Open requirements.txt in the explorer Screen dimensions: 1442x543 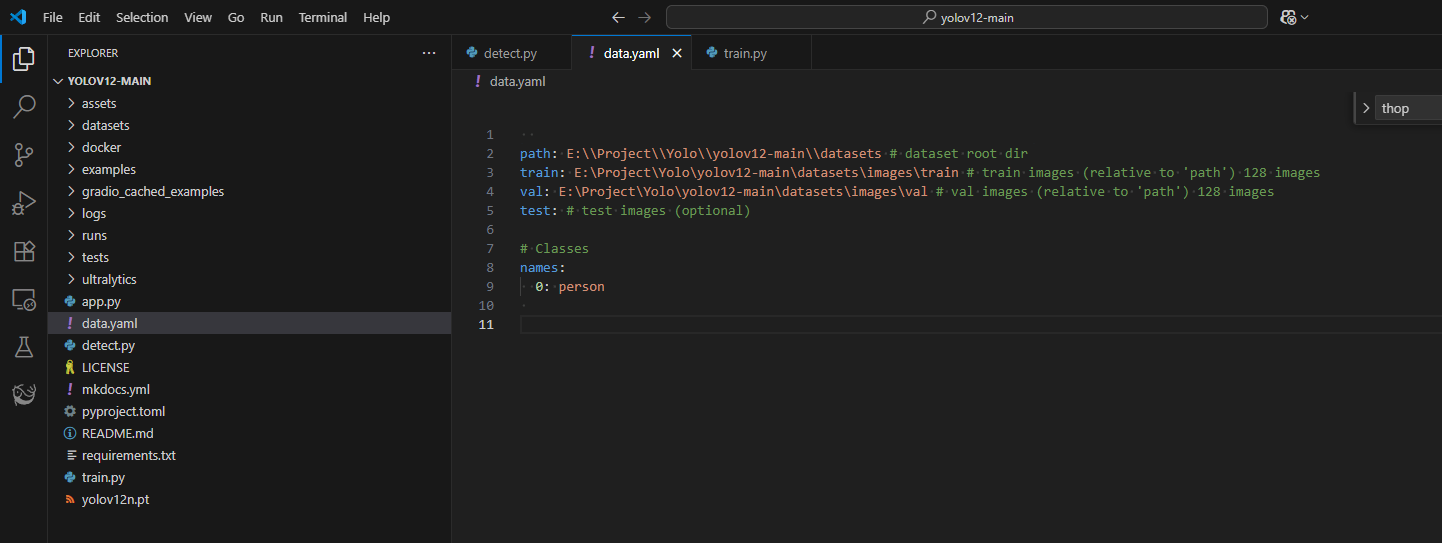coord(249,455)
